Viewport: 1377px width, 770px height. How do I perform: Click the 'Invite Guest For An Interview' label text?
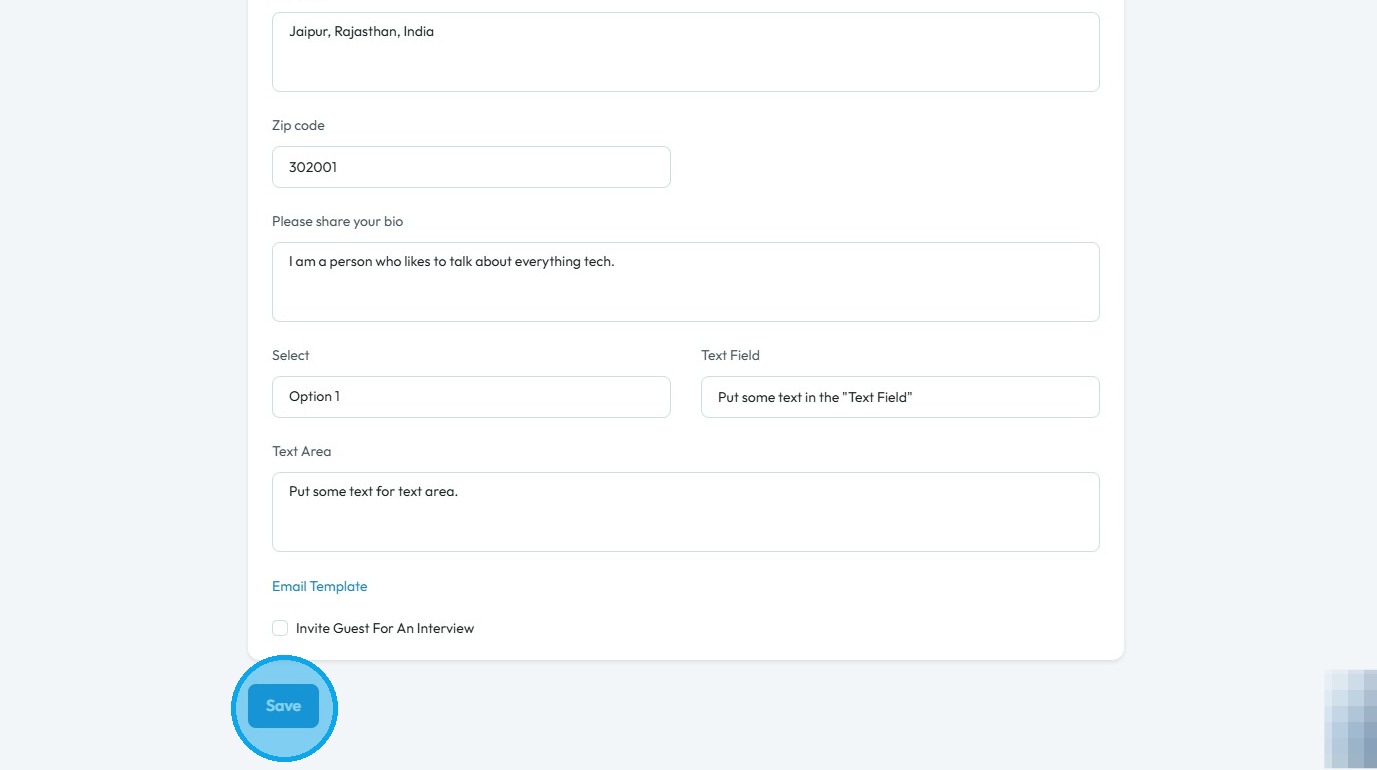coord(385,628)
